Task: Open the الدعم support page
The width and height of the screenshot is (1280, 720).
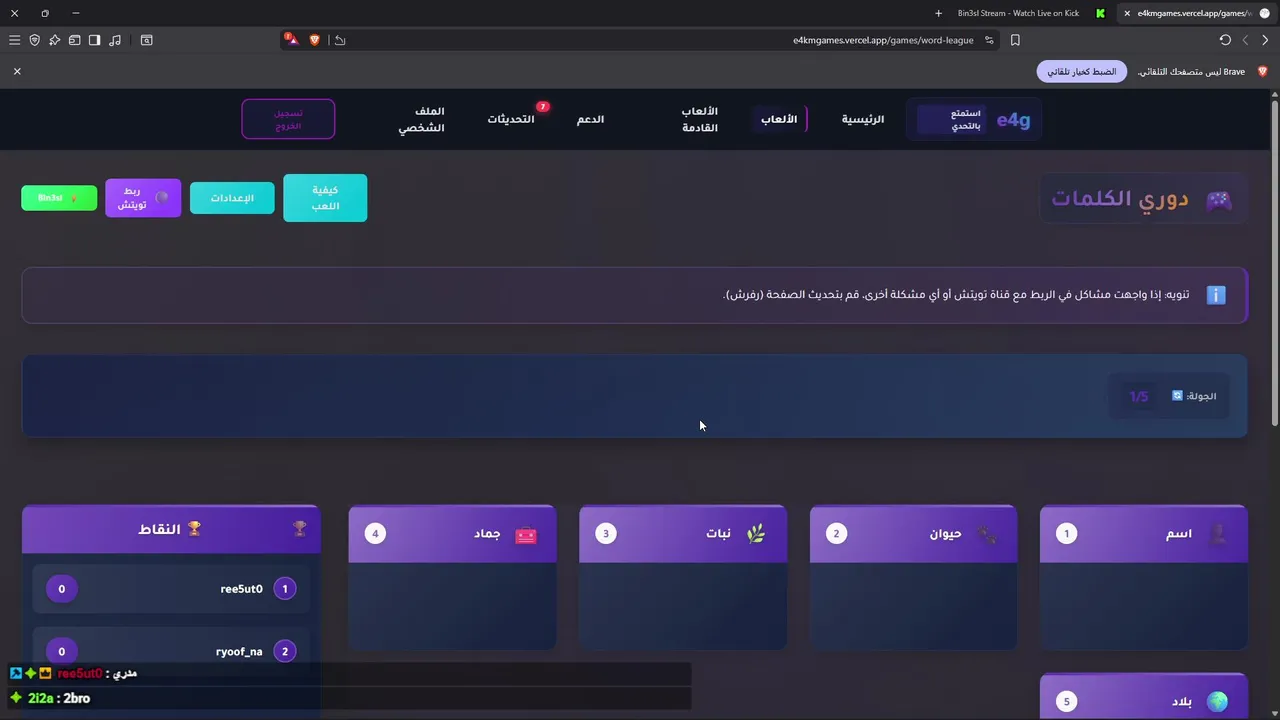Action: pyautogui.click(x=590, y=119)
